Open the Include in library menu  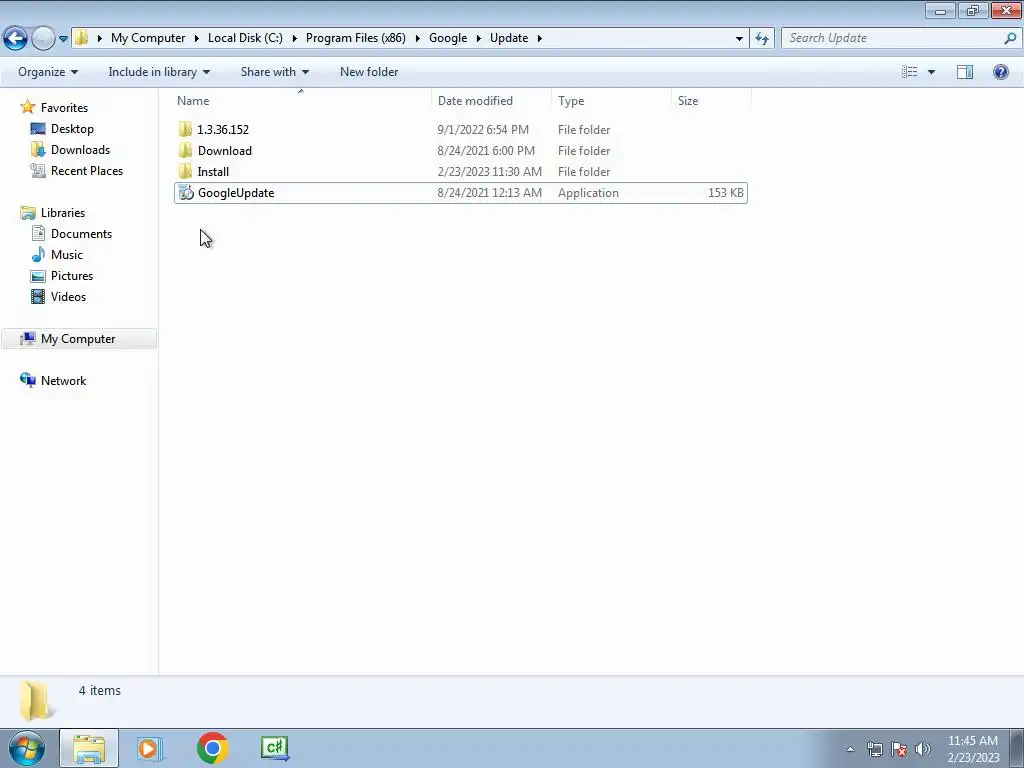pos(159,72)
